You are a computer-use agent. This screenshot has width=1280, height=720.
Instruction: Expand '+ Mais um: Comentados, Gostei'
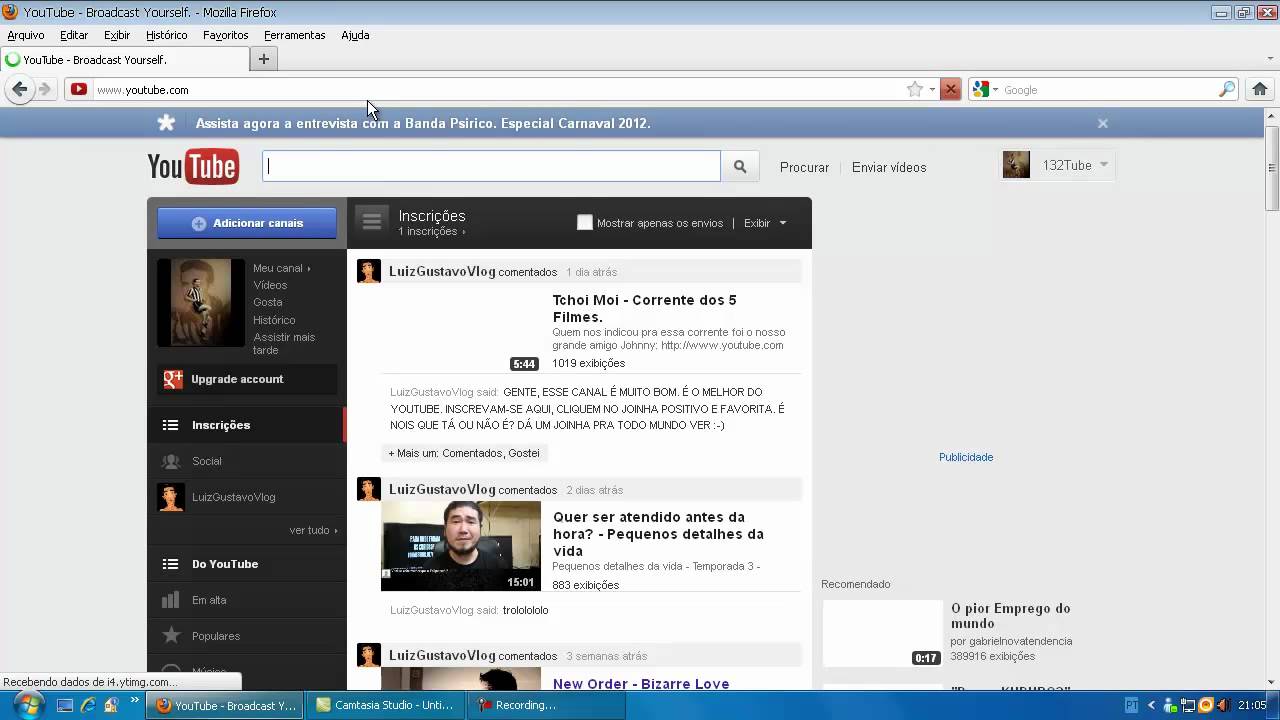point(464,453)
